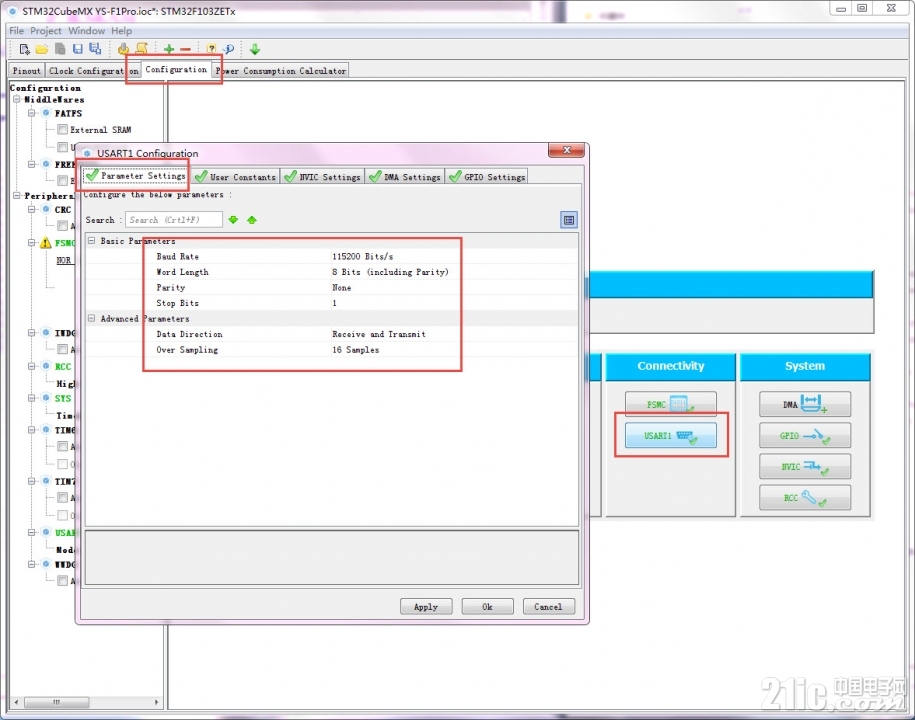Click the Cancel button

pyautogui.click(x=549, y=607)
